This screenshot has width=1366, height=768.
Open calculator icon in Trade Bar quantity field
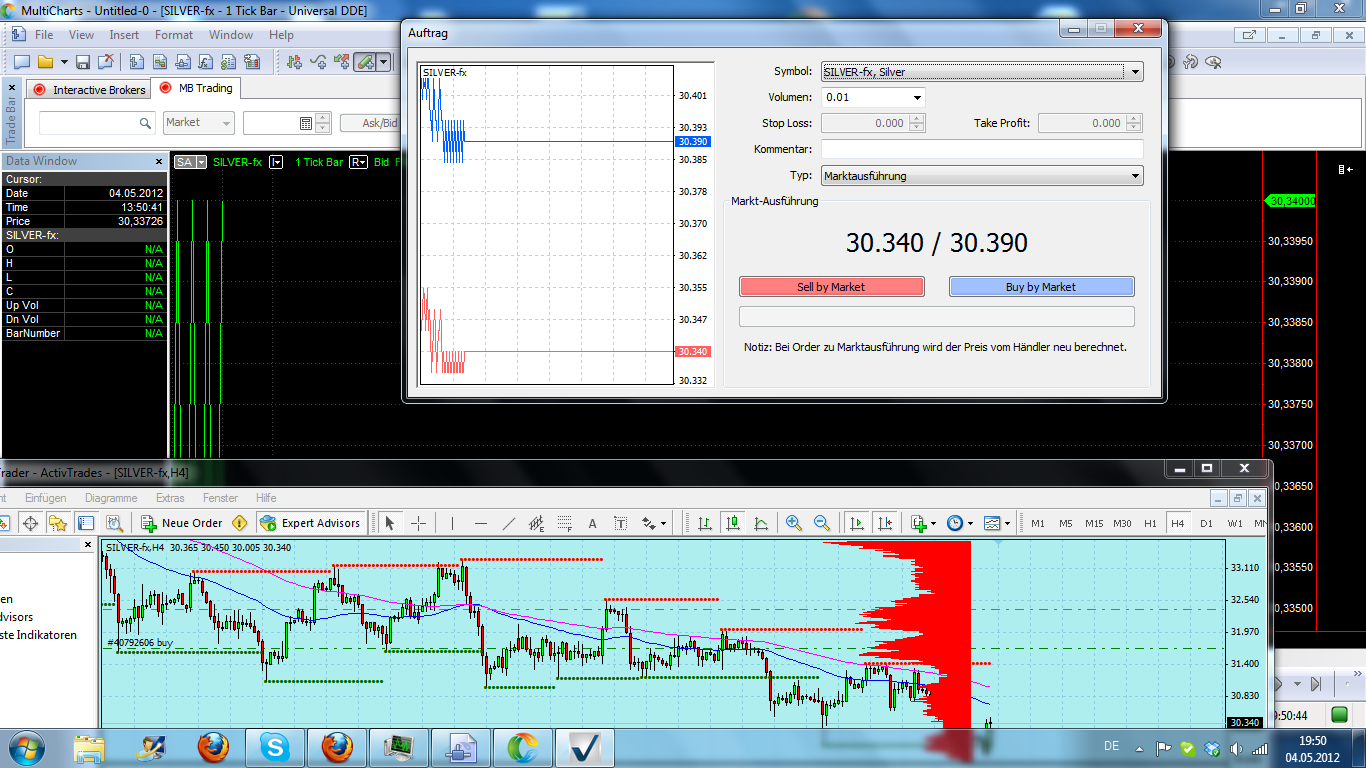point(306,123)
